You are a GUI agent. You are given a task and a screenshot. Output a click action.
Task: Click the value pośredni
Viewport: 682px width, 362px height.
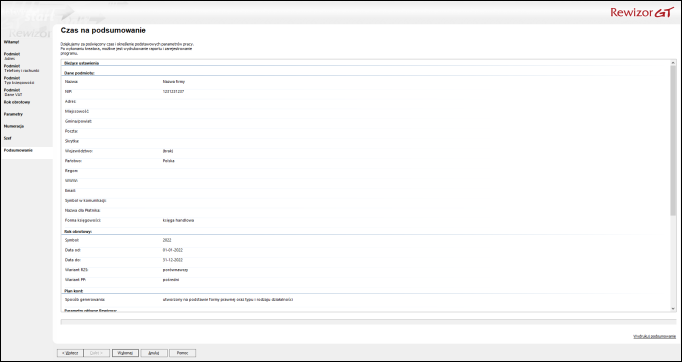point(171,280)
